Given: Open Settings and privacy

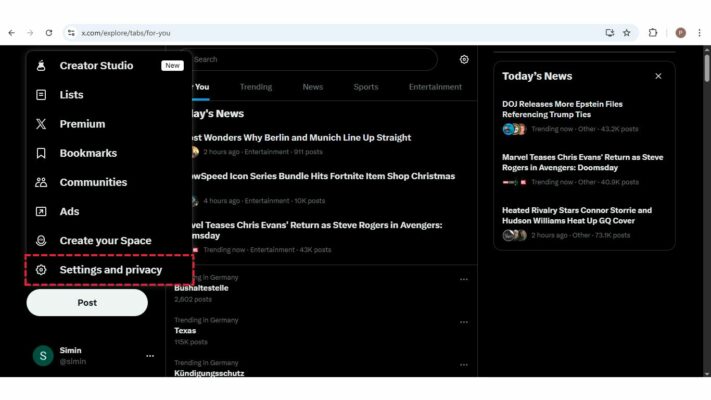Looking at the screenshot, I should tap(109, 270).
